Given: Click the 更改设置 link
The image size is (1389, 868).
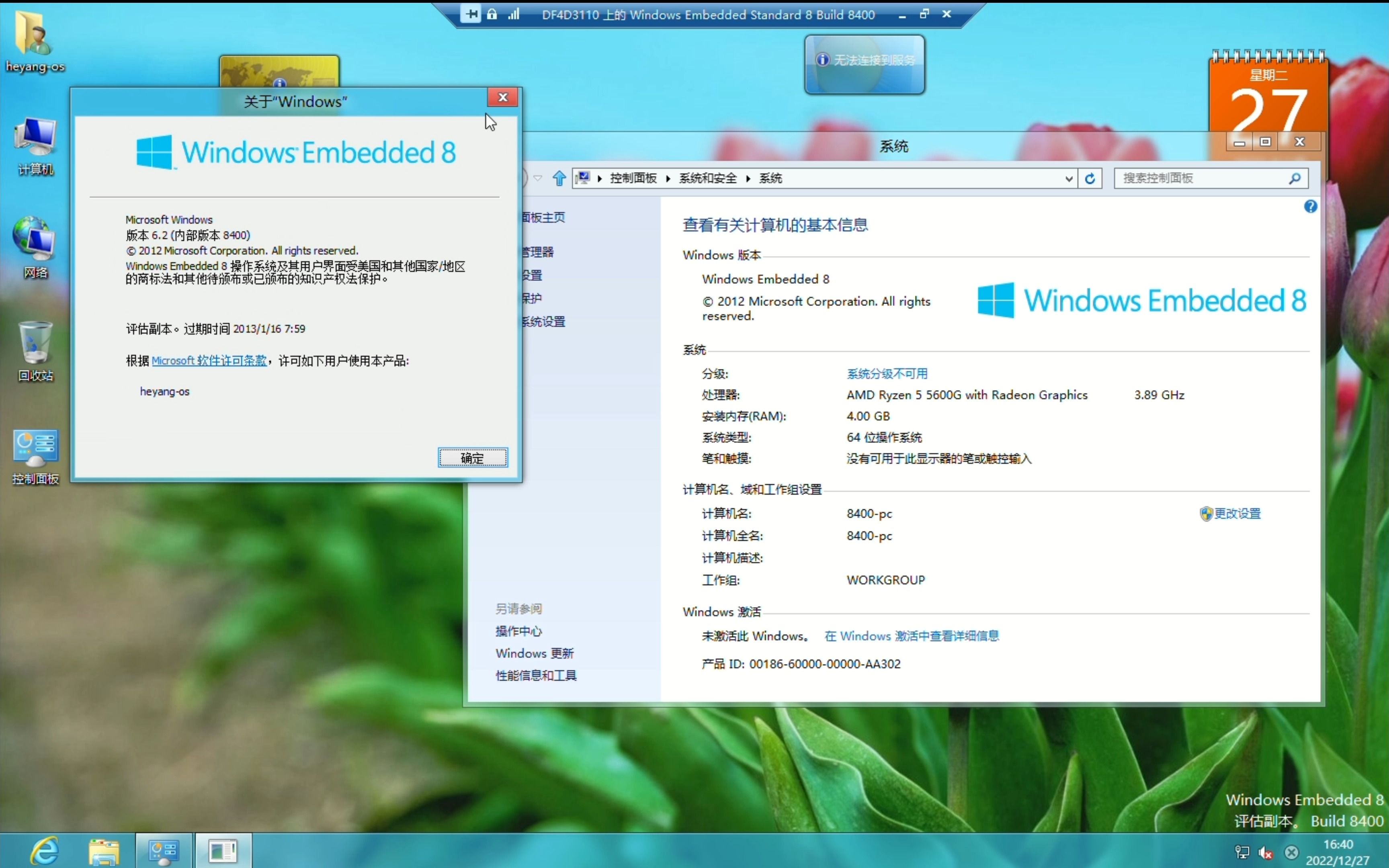Looking at the screenshot, I should pyautogui.click(x=1237, y=514).
